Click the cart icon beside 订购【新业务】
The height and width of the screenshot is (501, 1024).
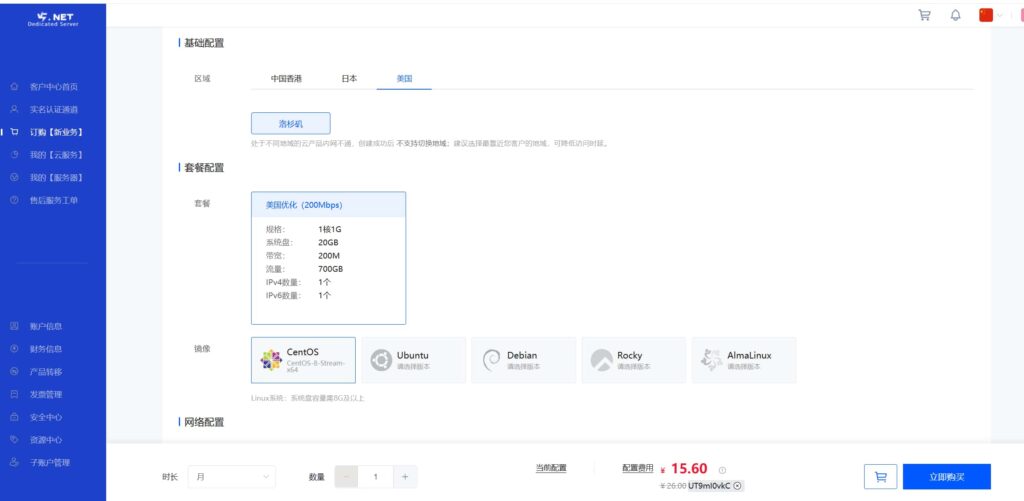(14, 132)
